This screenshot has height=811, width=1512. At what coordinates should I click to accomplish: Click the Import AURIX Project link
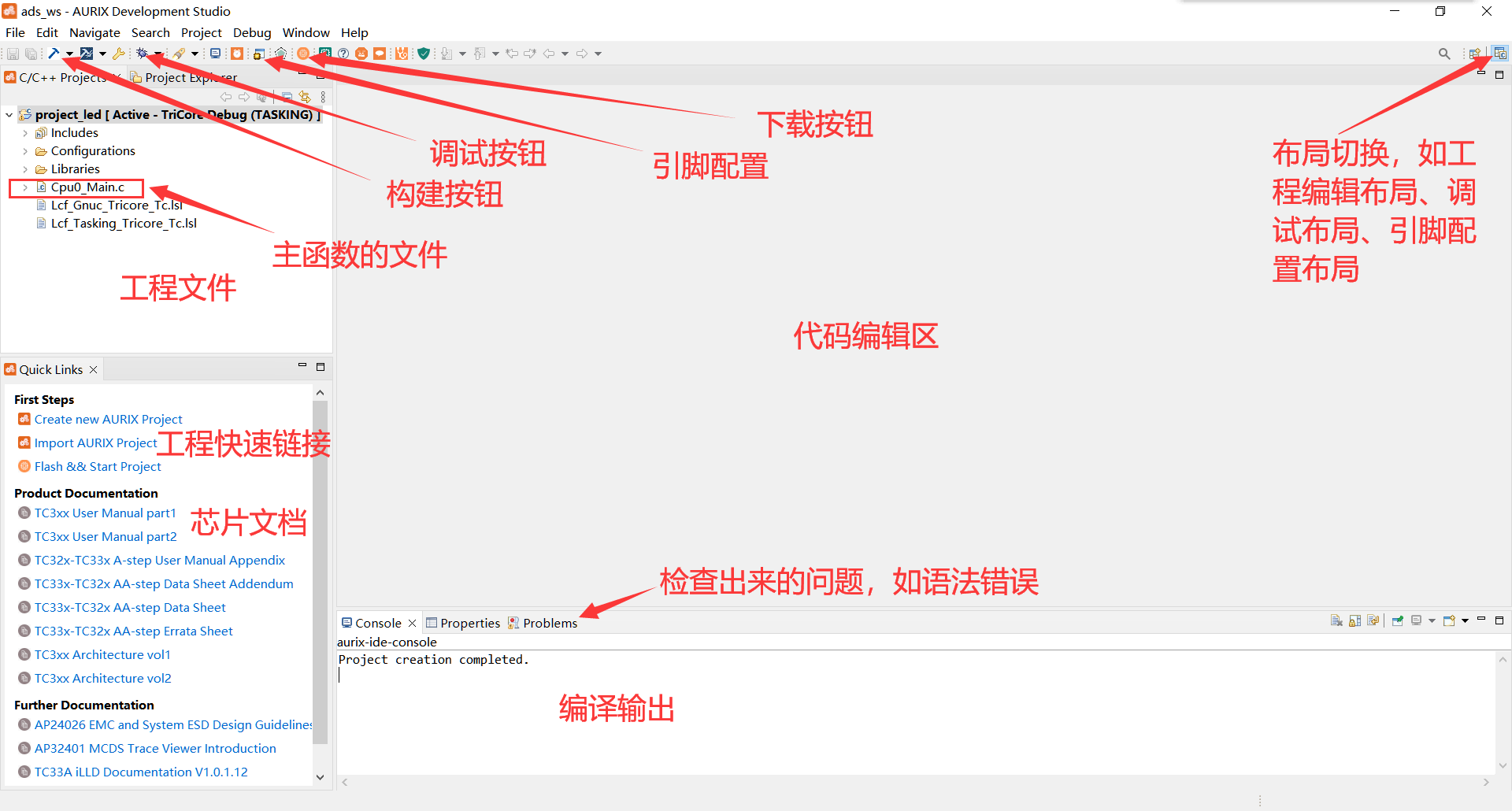[x=96, y=443]
